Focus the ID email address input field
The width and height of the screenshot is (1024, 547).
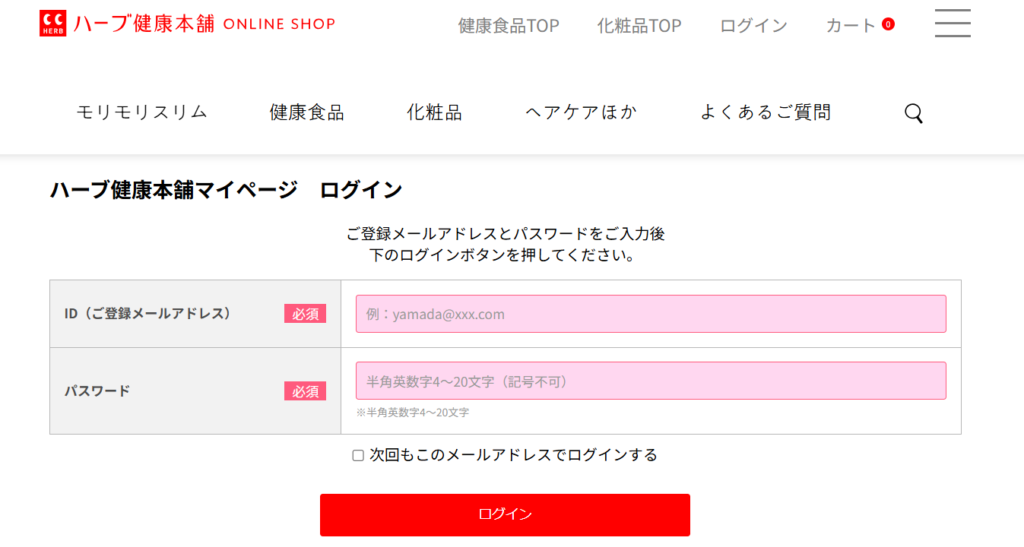tap(651, 314)
